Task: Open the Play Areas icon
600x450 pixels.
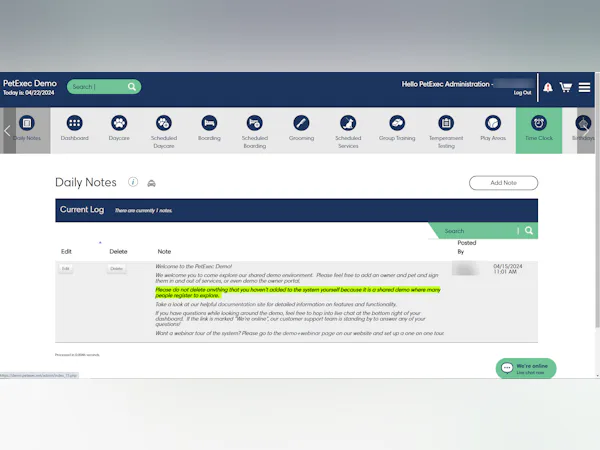Action: click(493, 123)
